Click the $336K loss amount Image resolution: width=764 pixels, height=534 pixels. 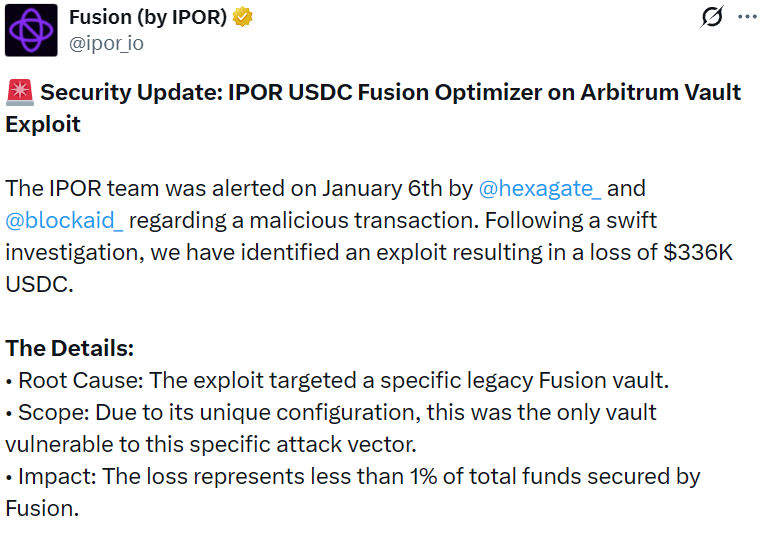click(698, 252)
